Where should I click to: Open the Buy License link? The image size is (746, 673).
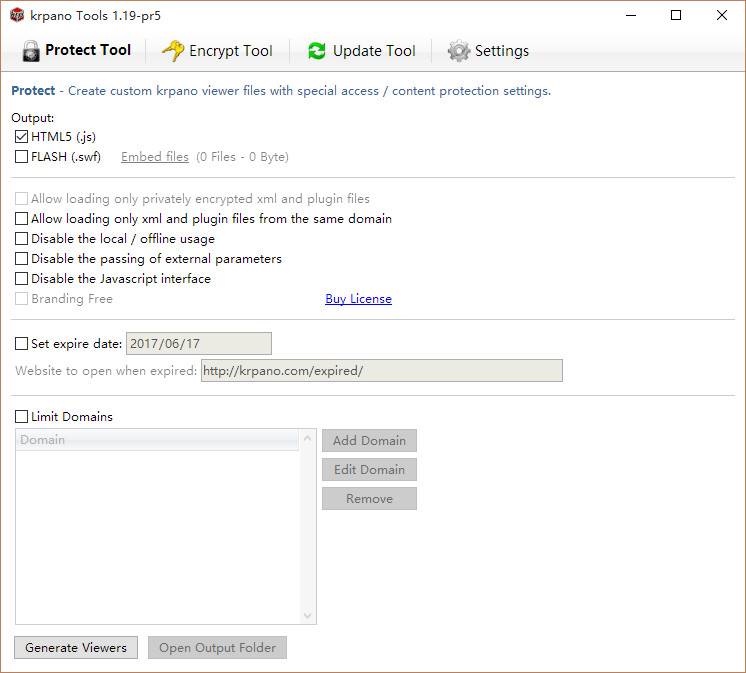click(358, 299)
